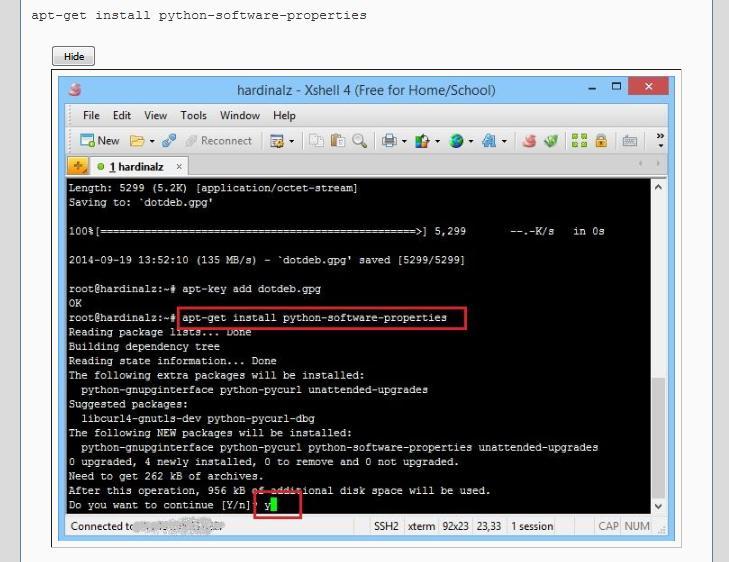The image size is (729, 562).
Task: Expand the Open folder dropdown arrow
Action: coord(152,141)
